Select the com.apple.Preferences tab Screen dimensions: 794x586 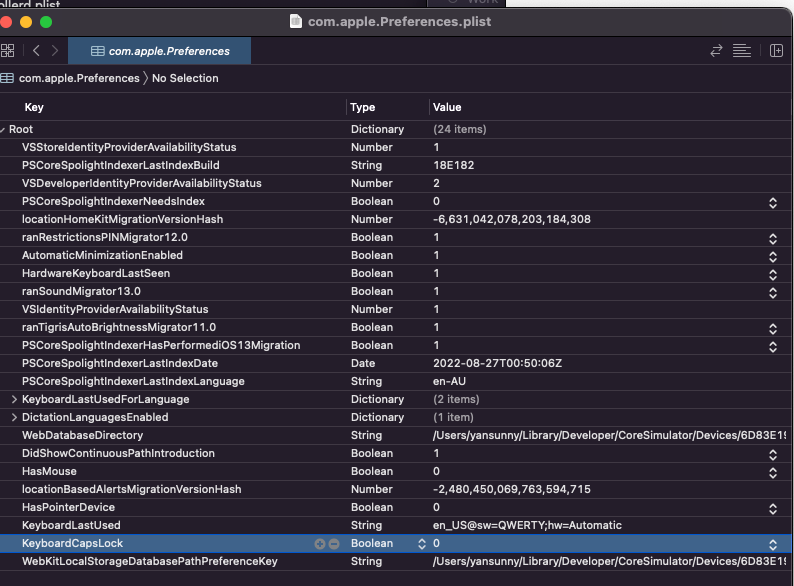tap(160, 51)
